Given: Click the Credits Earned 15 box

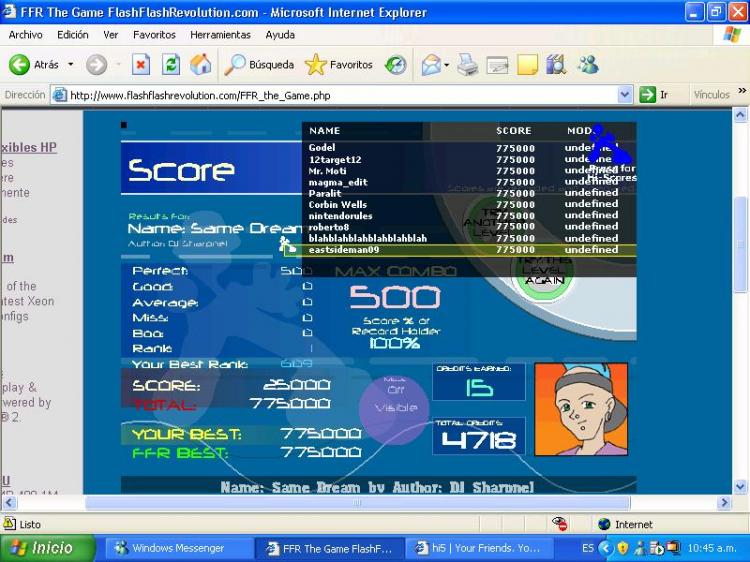Looking at the screenshot, I should [x=479, y=382].
